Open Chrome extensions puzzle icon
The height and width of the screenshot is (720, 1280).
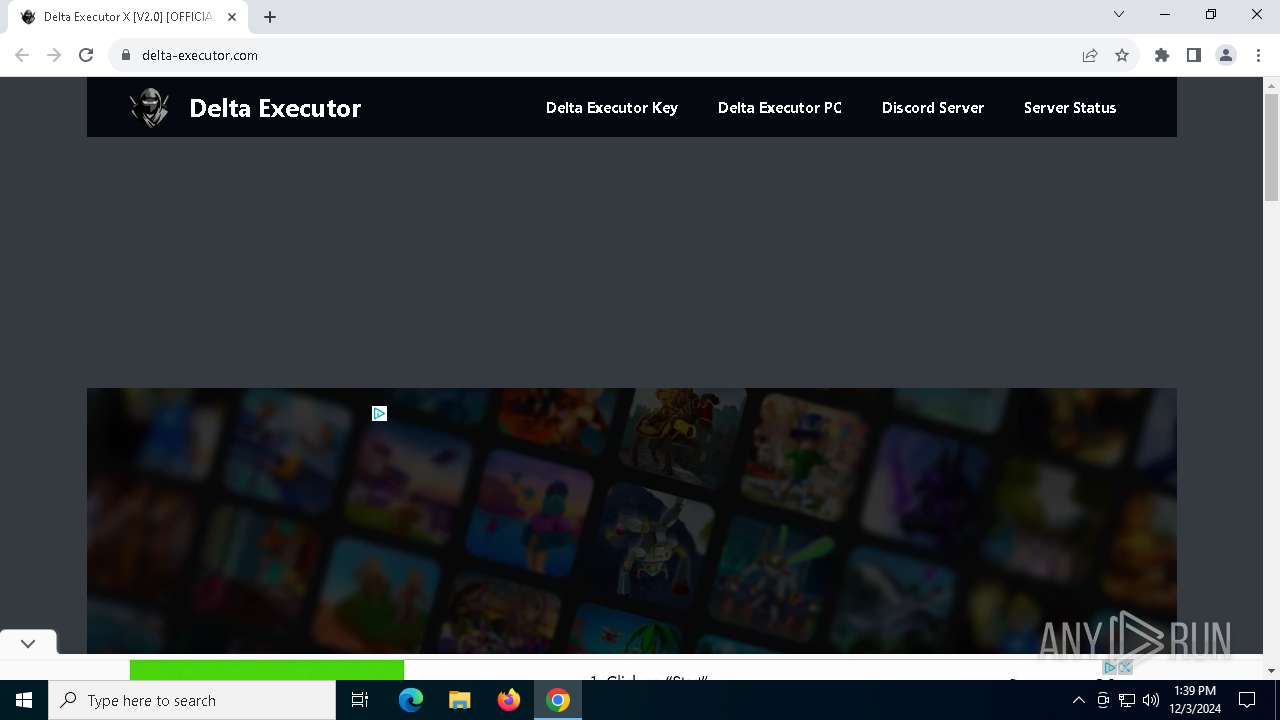pyautogui.click(x=1162, y=55)
